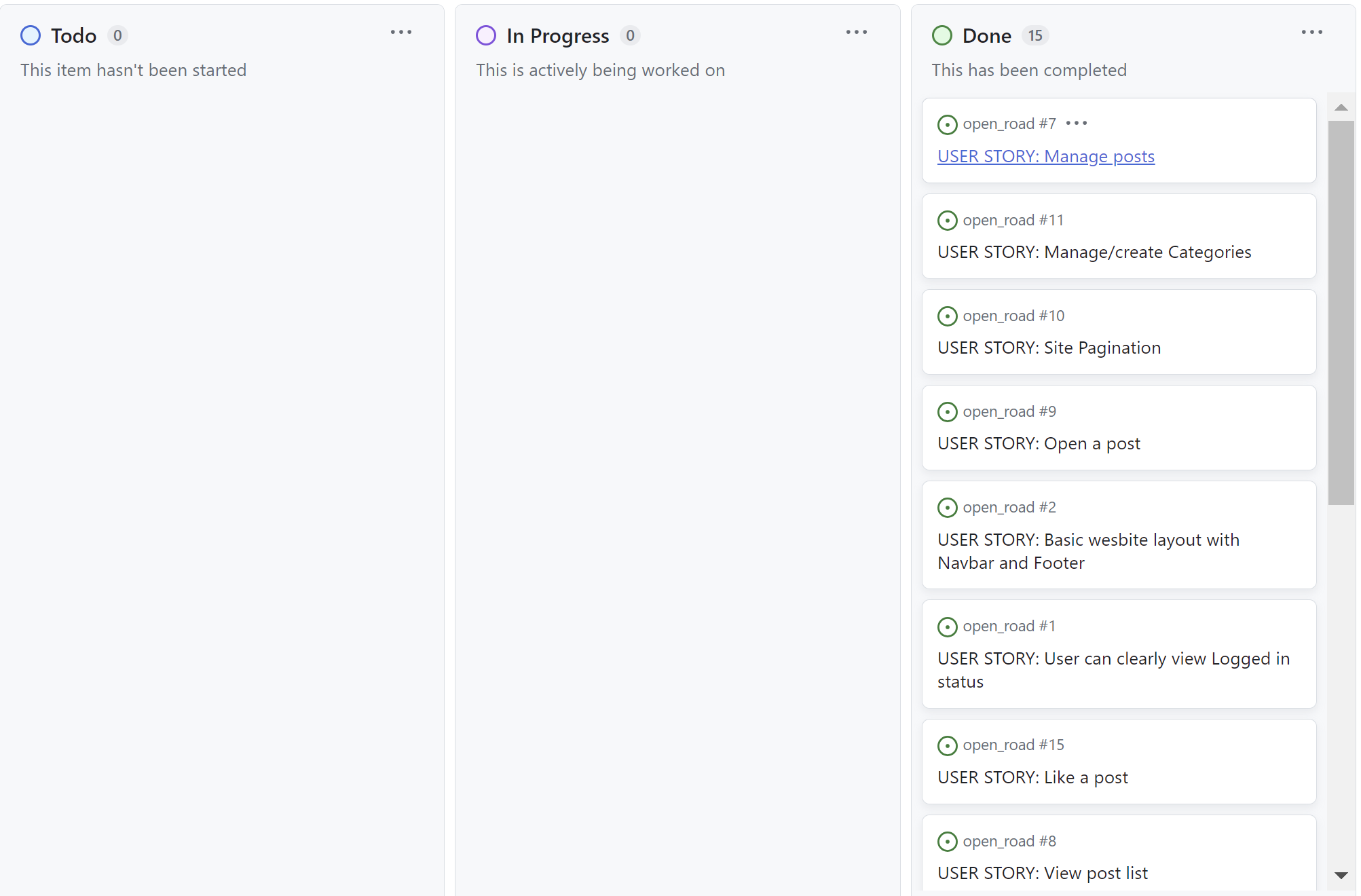This screenshot has width=1361, height=896.
Task: Click the blue Todo status circle
Action: click(x=31, y=35)
